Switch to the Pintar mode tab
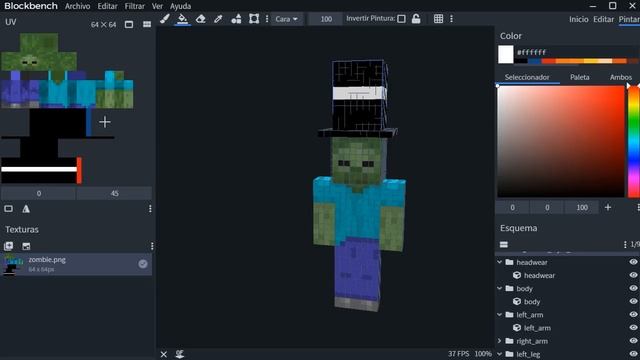Viewport: 640px width, 360px height. click(629, 19)
